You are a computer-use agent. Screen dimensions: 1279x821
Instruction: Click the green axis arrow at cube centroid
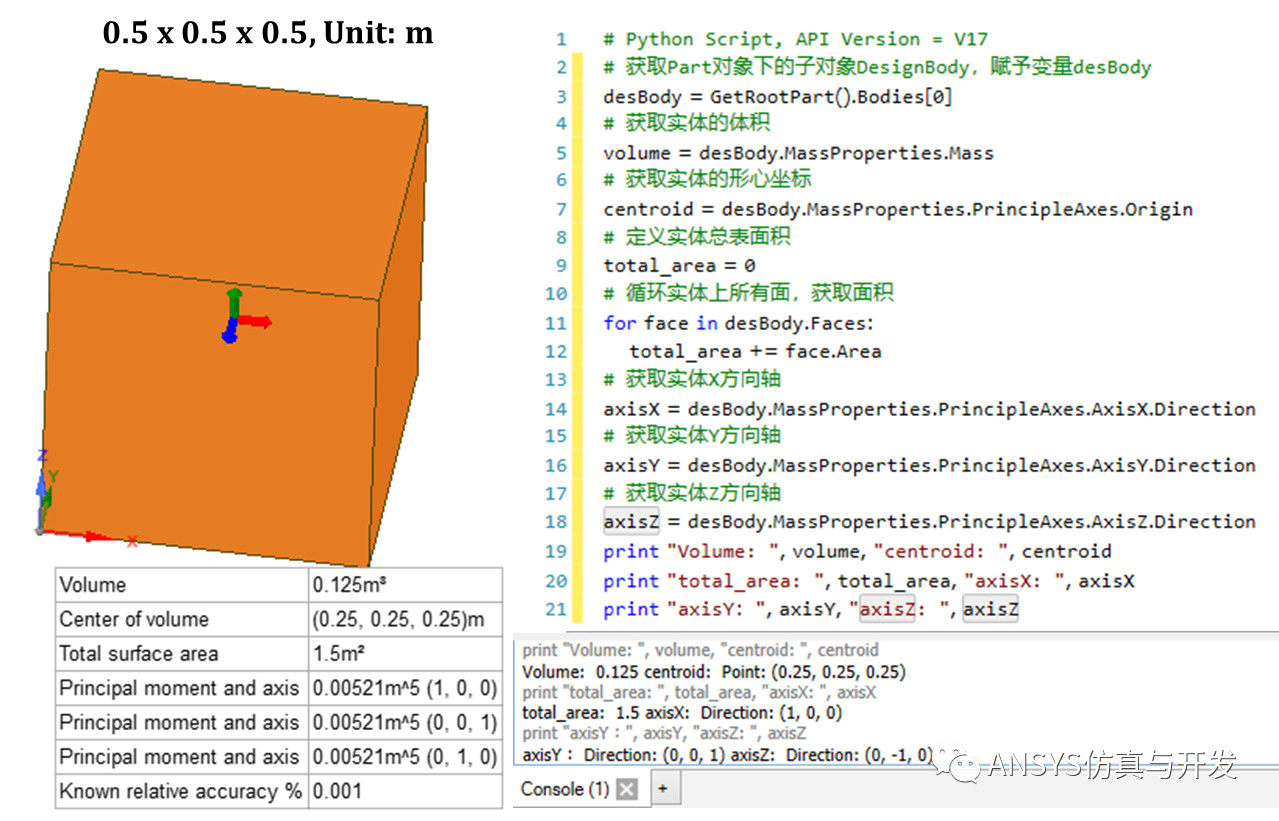pyautogui.click(x=234, y=301)
